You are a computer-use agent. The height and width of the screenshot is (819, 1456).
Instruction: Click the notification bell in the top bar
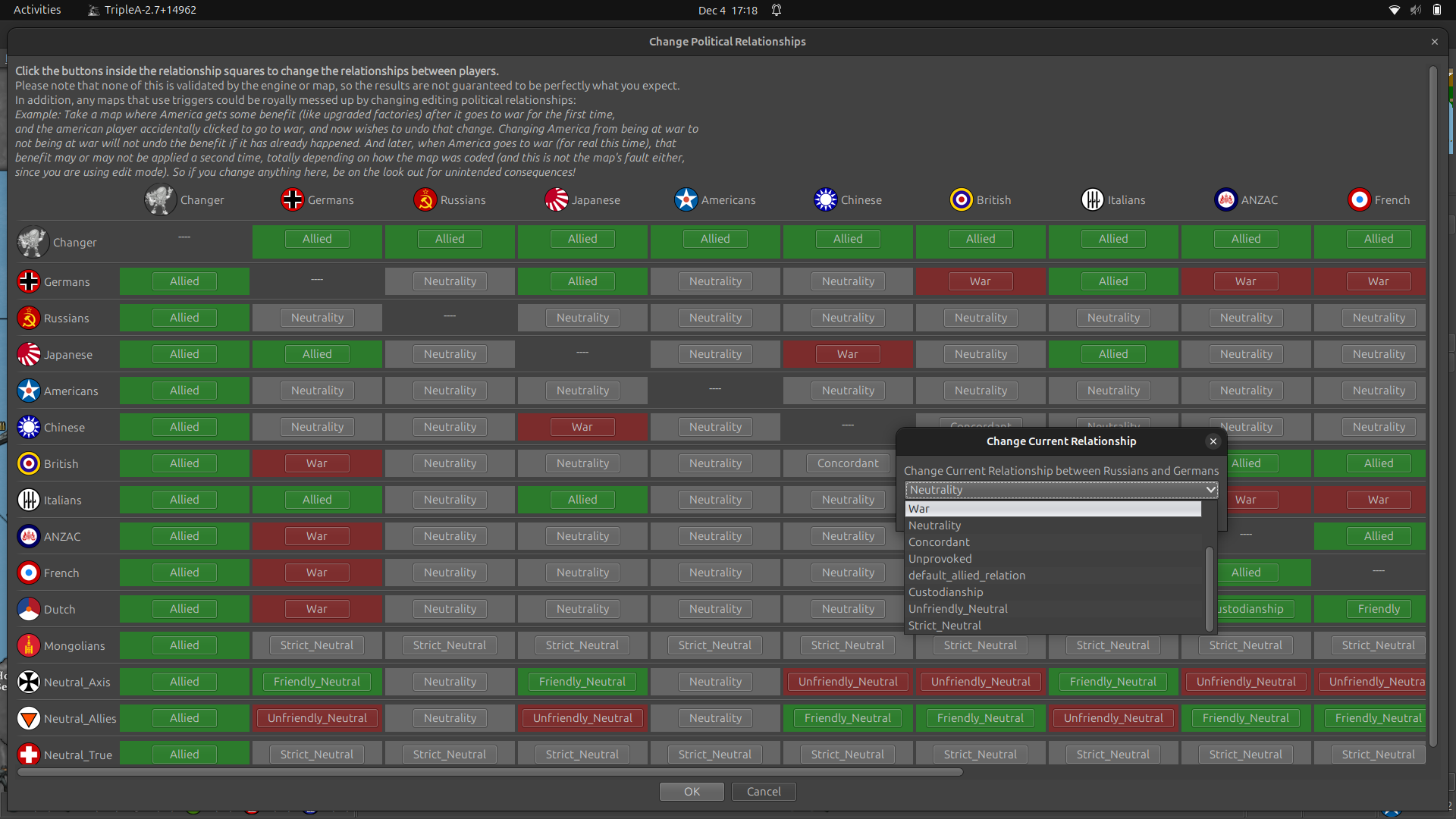(776, 10)
